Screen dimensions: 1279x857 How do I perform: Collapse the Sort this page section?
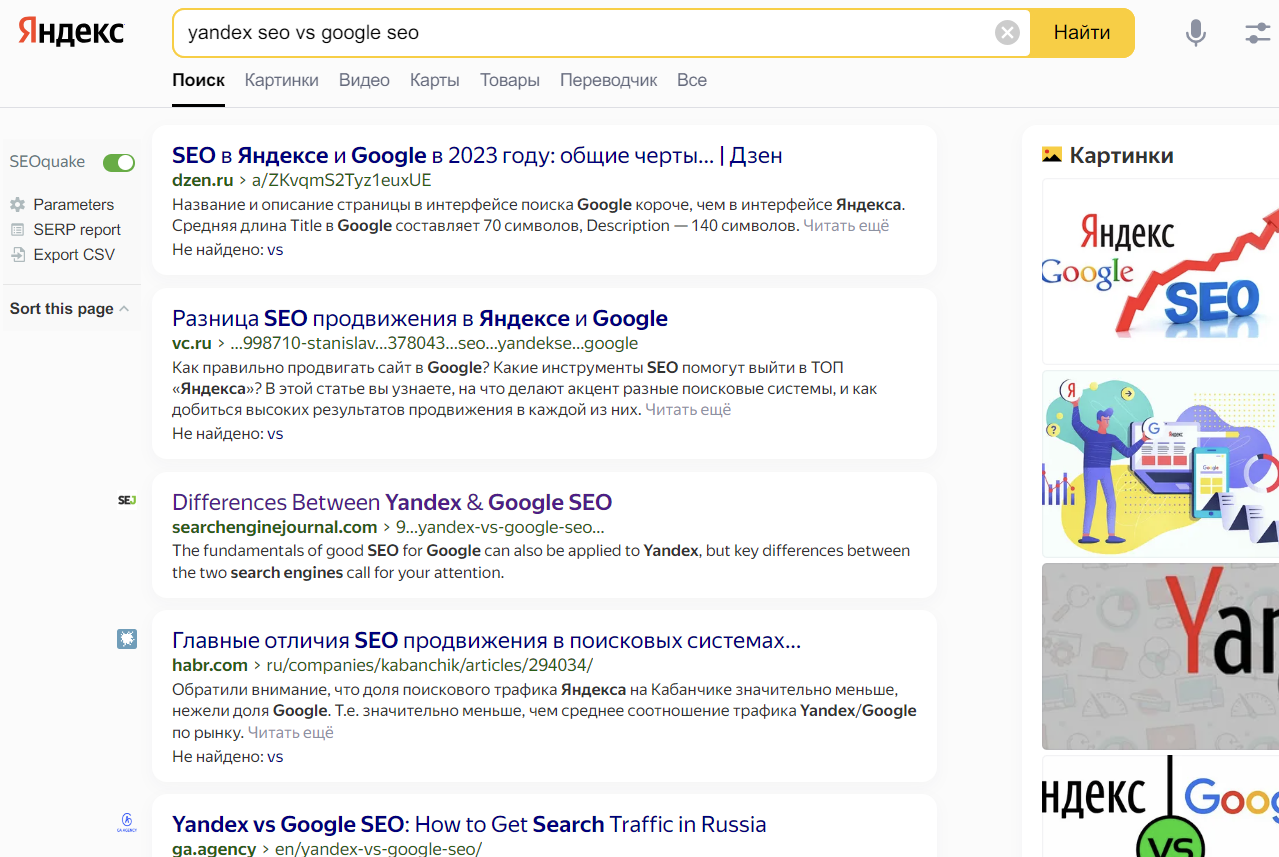pos(126,306)
